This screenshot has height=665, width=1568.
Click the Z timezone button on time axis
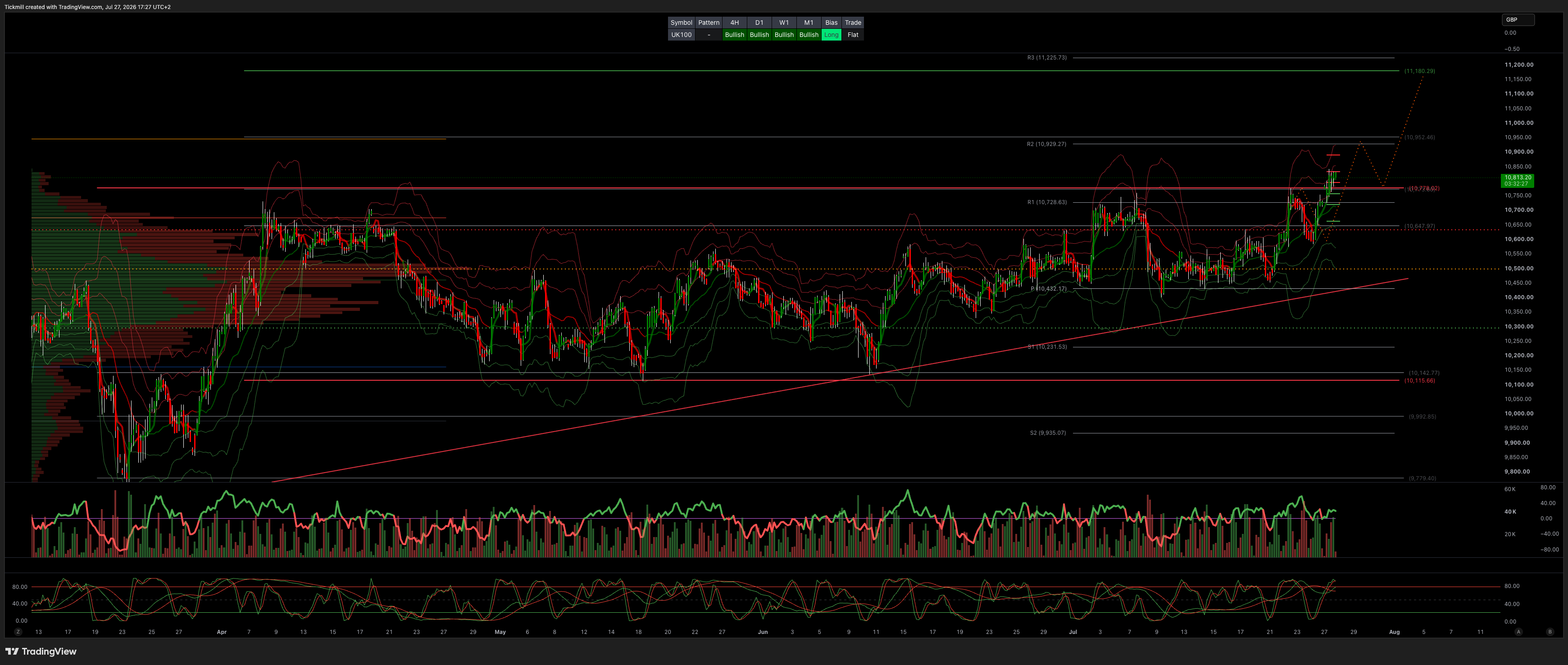click(x=18, y=632)
